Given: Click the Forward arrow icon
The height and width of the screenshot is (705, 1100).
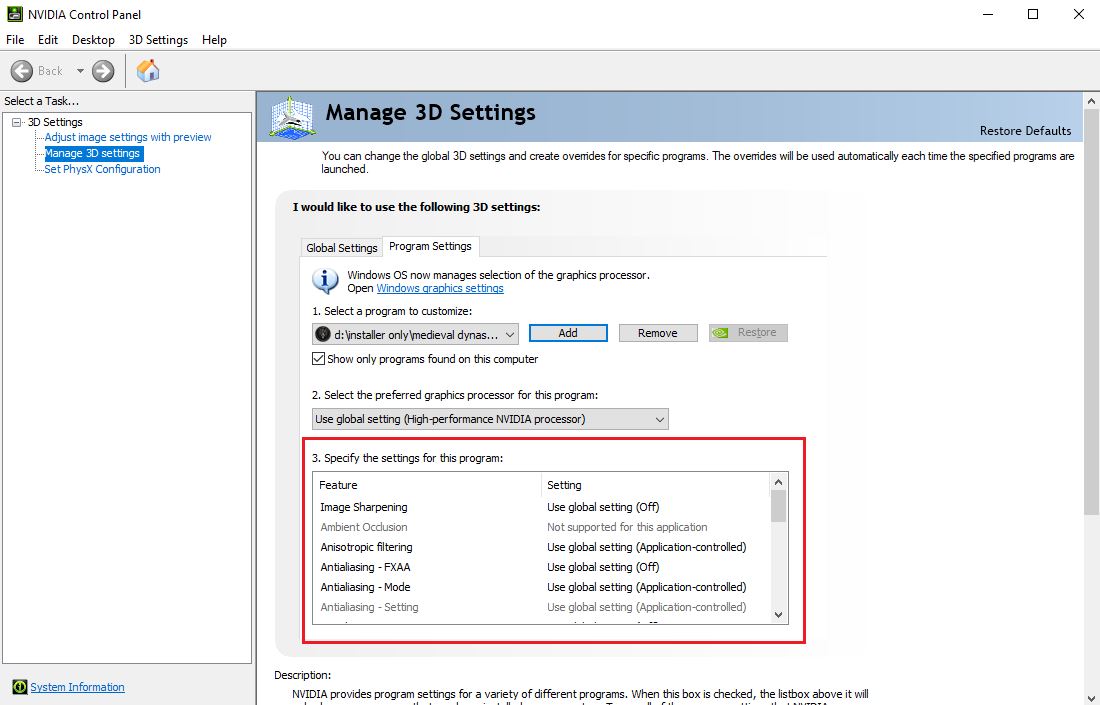Looking at the screenshot, I should coord(103,71).
